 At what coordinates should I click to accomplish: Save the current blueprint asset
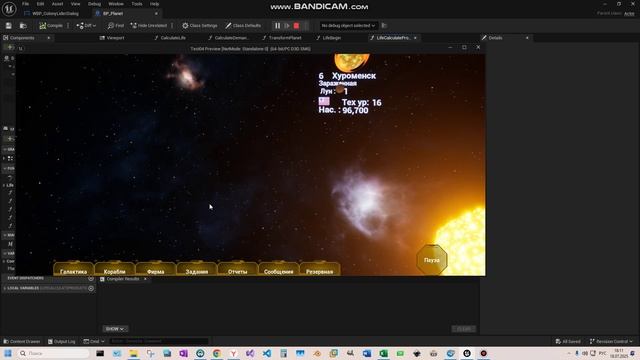9,26
